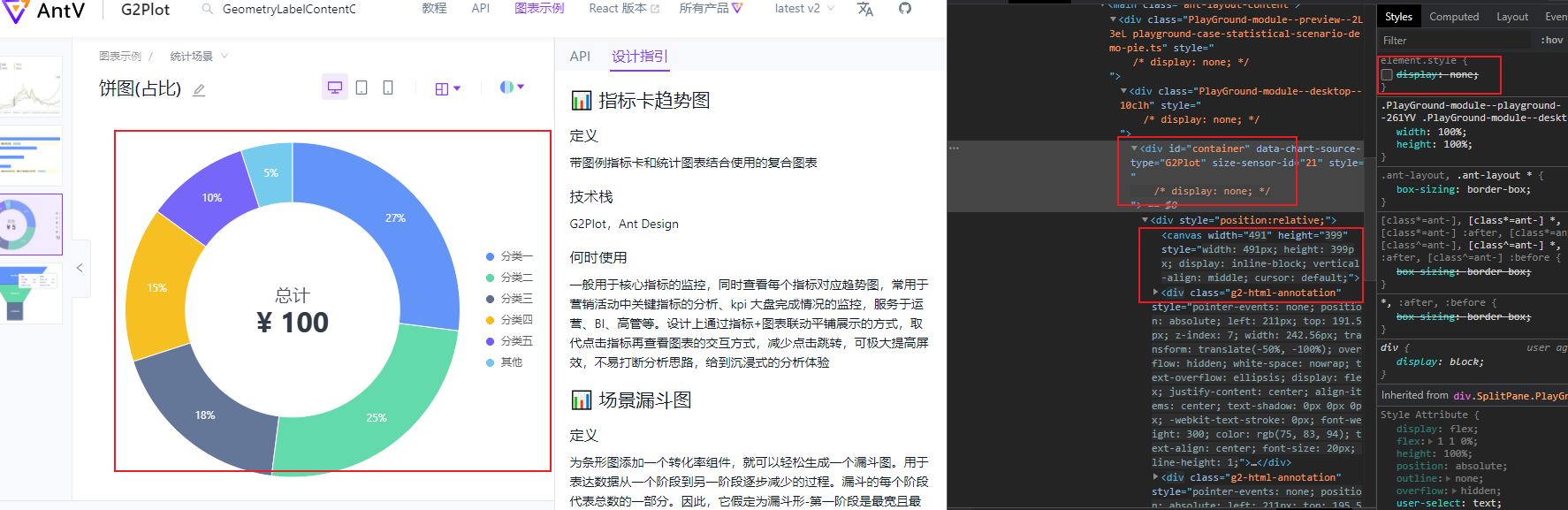Click the AntV logo icon
The height and width of the screenshot is (510, 1568).
15,11
